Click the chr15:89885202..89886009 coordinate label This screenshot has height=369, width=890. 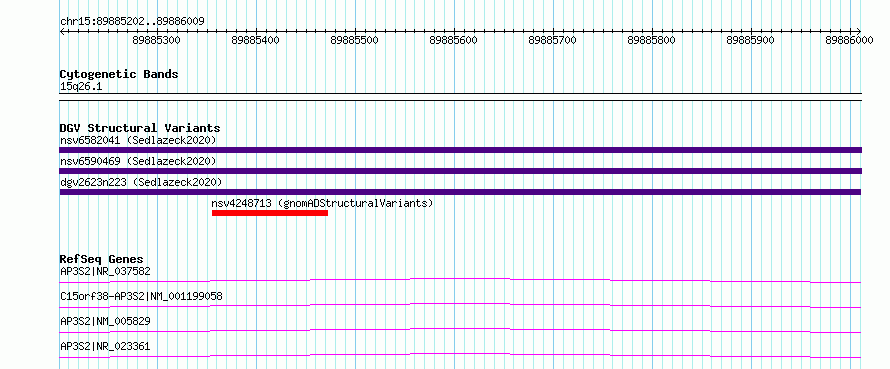tap(132, 22)
